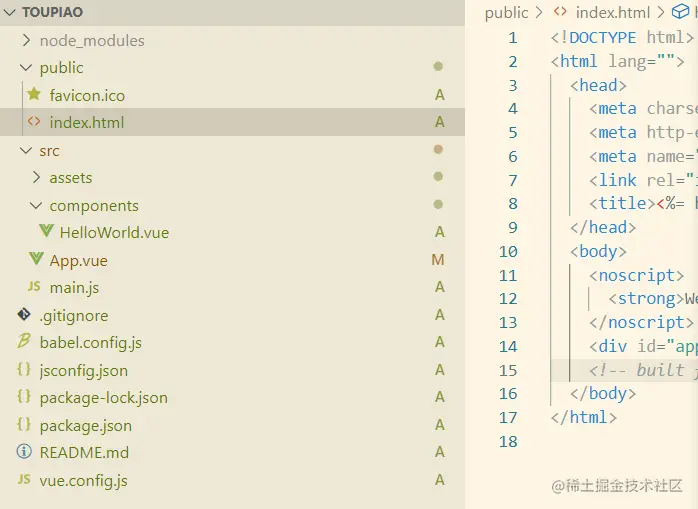Screen dimensions: 698x509
Task: Select the components folder label
Action: (94, 206)
